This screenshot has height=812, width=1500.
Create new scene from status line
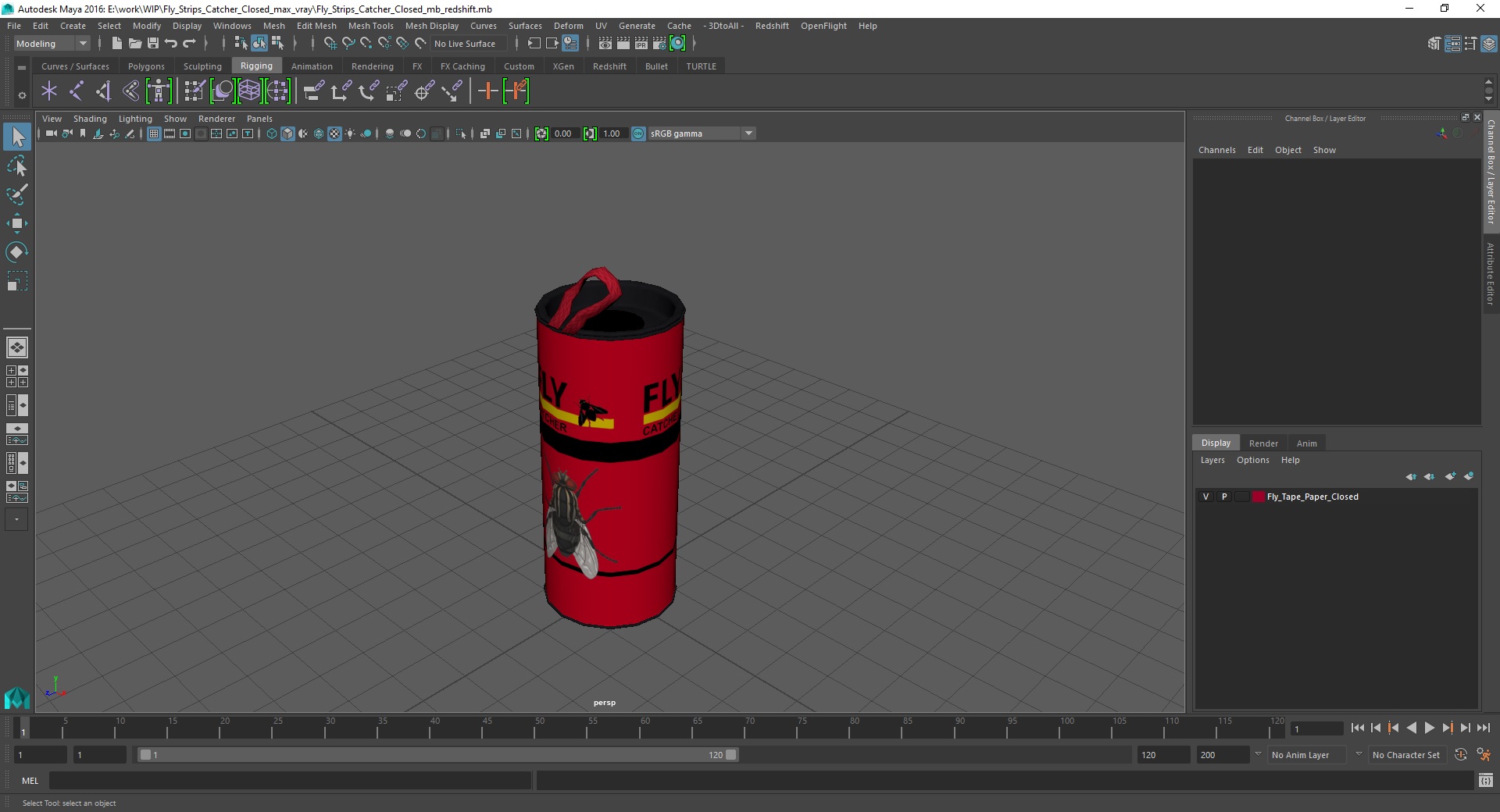point(116,44)
